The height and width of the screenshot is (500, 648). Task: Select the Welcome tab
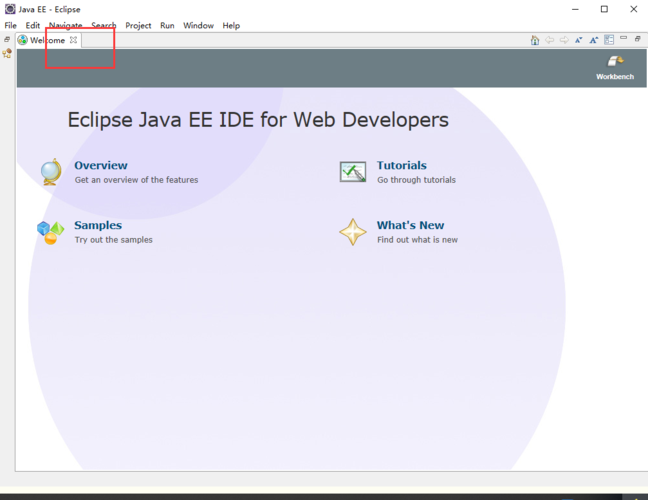[47, 40]
